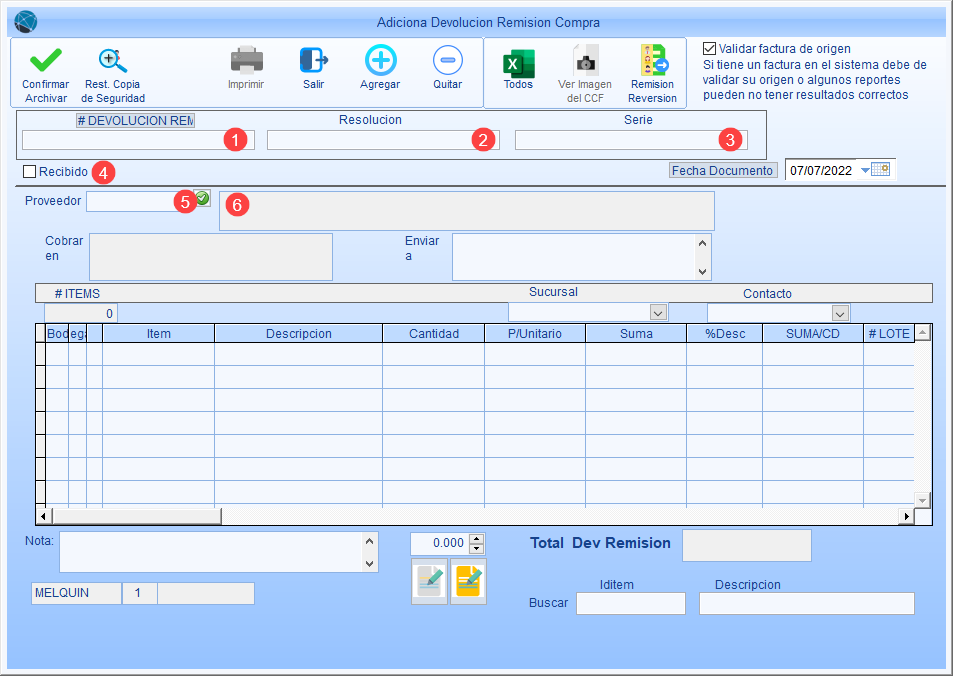Click the Descripcion column header in grid
Screen dimensions: 953x676
pyautogui.click(x=298, y=334)
